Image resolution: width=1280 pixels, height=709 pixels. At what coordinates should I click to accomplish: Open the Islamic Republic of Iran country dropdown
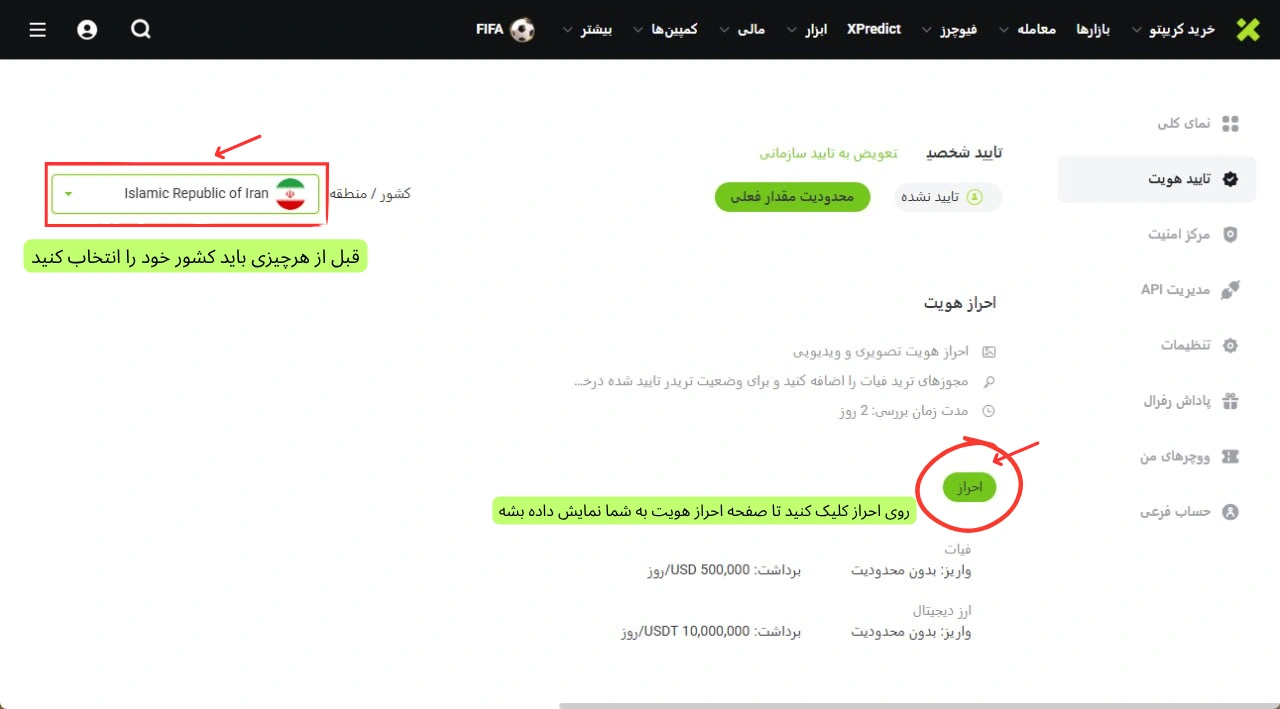[186, 194]
